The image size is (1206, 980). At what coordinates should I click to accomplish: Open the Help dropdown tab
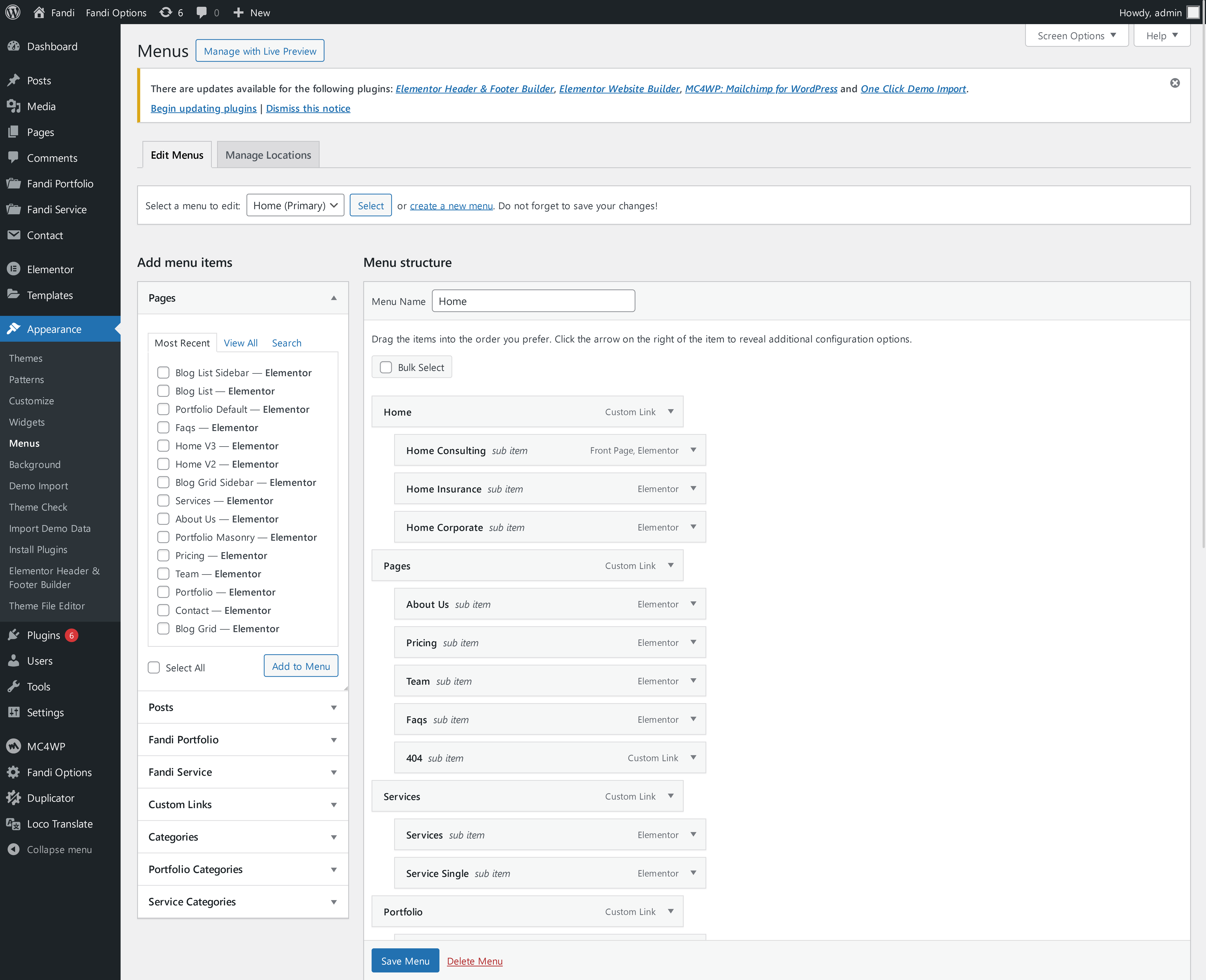(1162, 36)
